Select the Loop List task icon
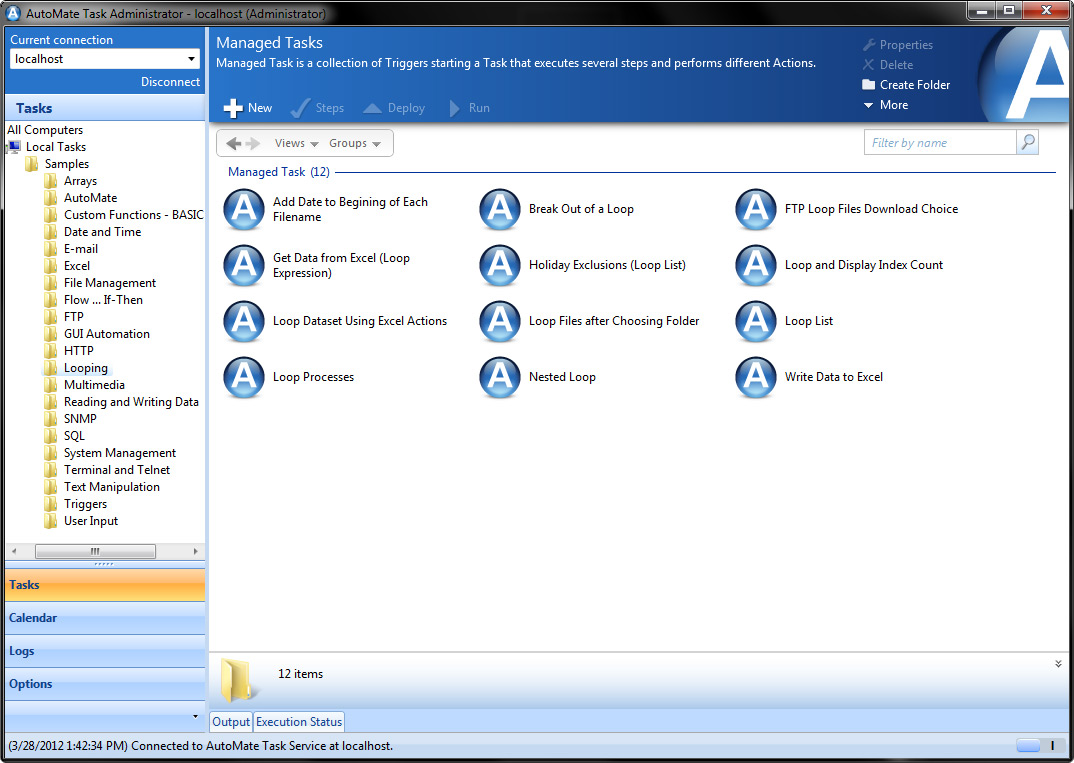Viewport: 1074px width, 763px height. pyautogui.click(x=756, y=322)
